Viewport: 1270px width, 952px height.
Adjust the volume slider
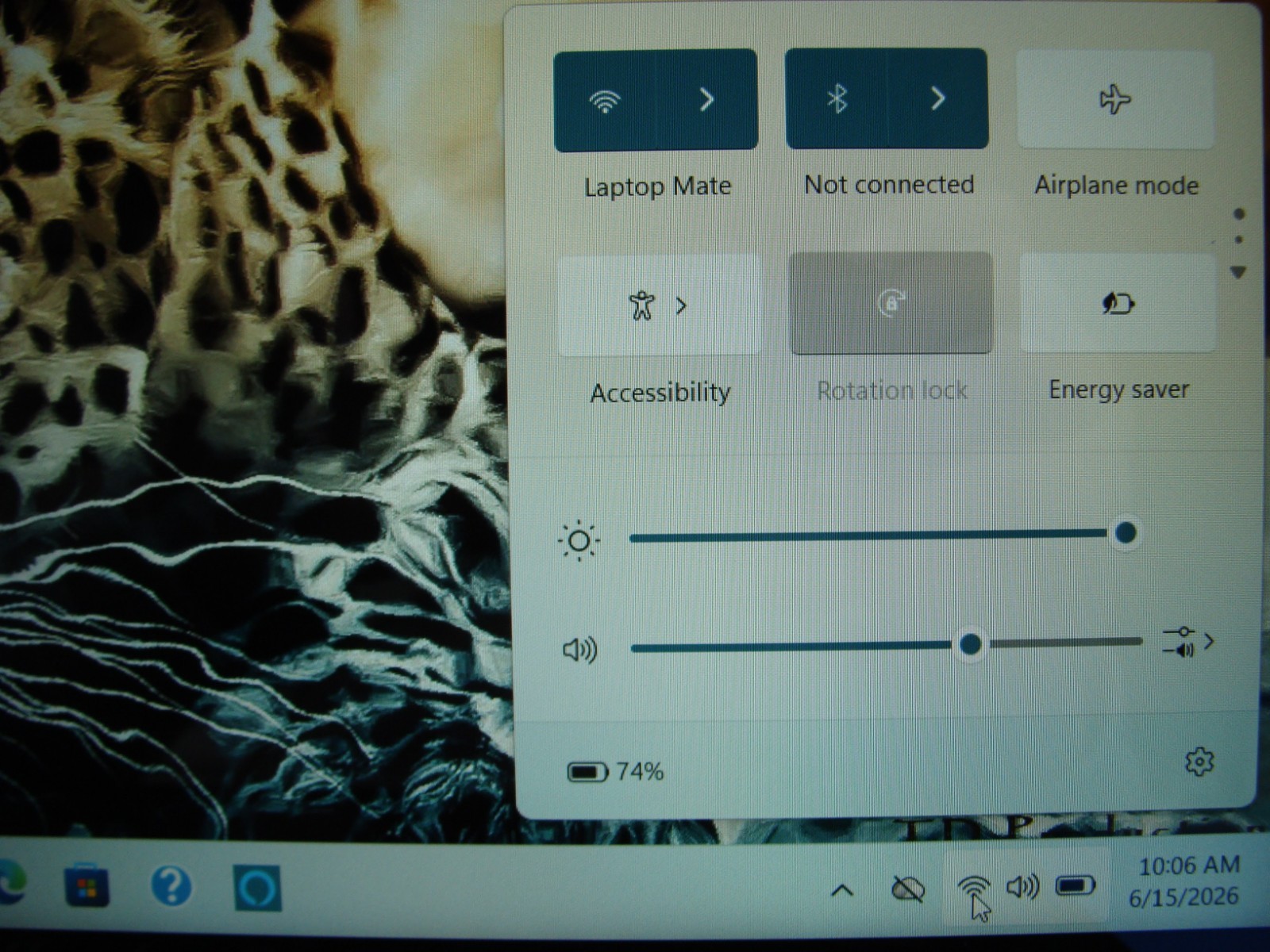click(x=886, y=645)
